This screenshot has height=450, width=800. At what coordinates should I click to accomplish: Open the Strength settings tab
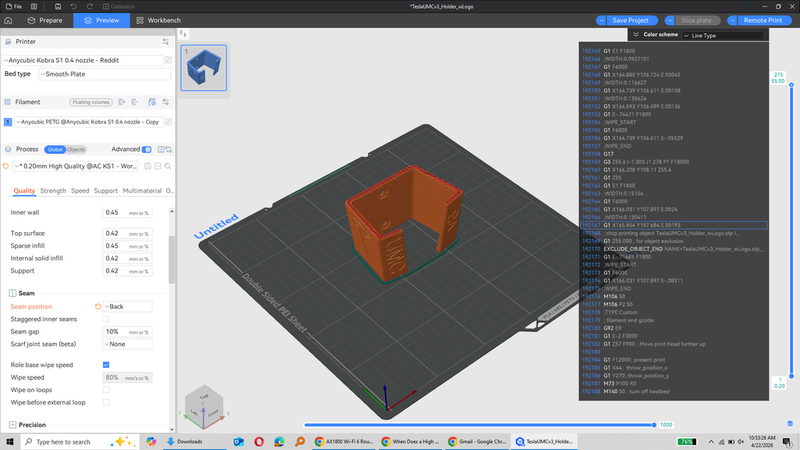tap(53, 190)
